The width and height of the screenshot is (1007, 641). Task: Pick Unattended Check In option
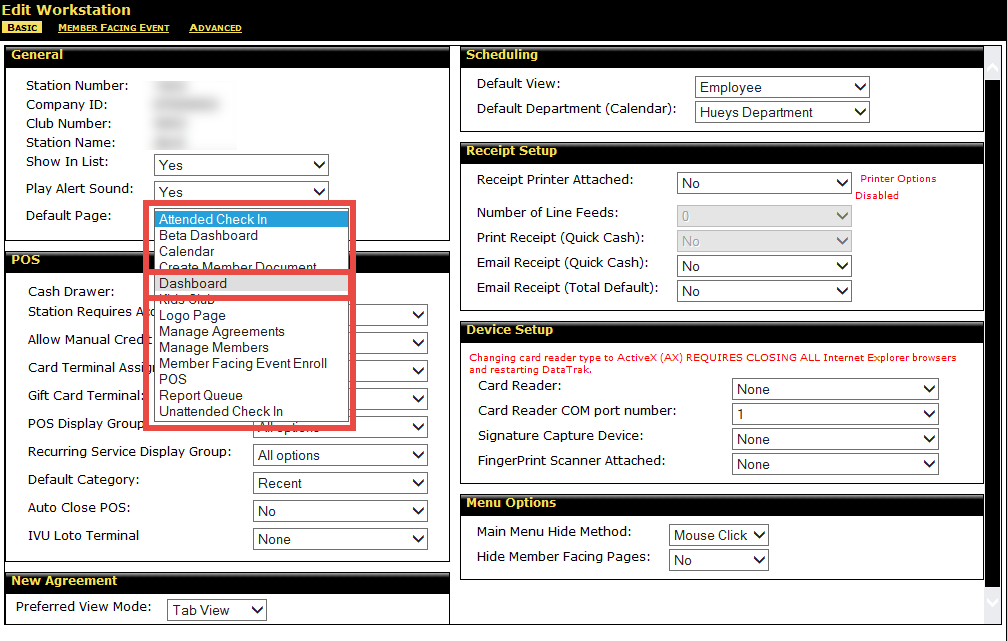[221, 412]
